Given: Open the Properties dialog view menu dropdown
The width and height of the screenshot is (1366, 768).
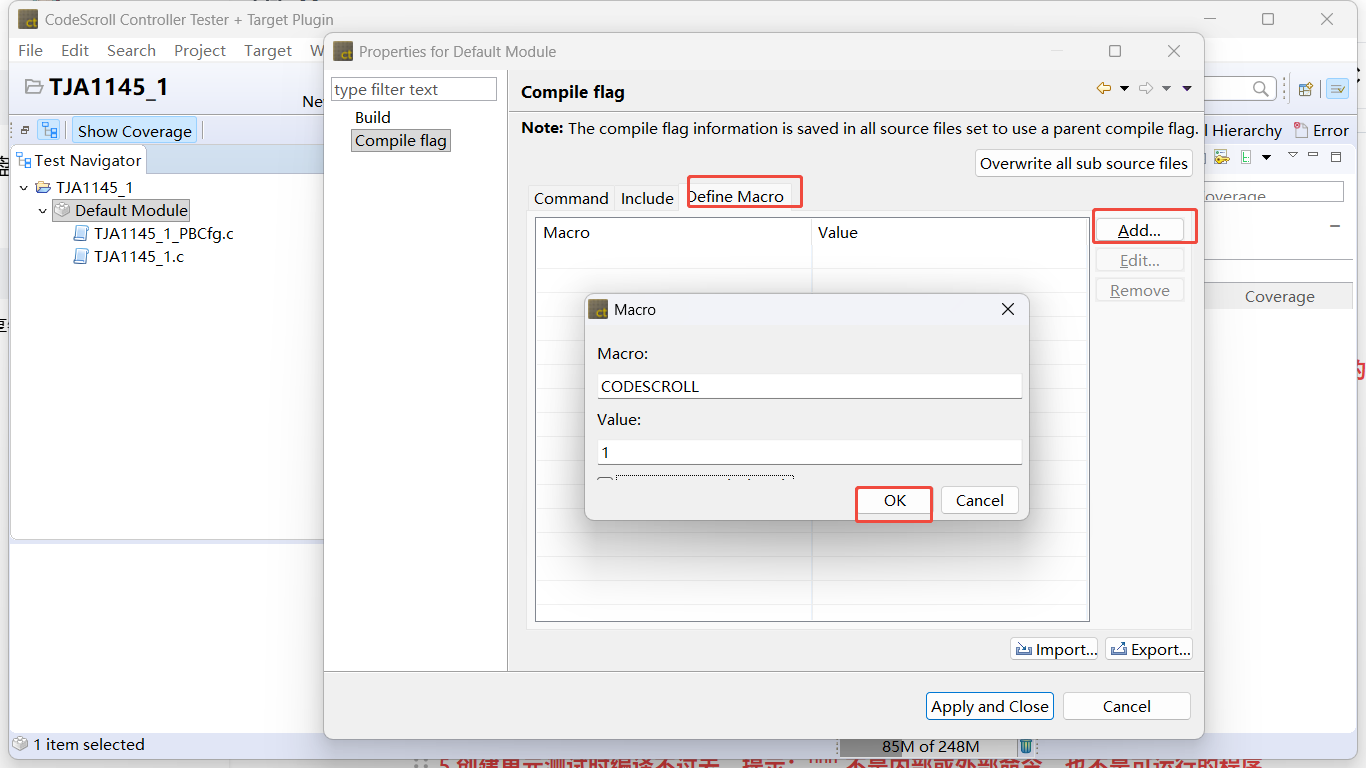Looking at the screenshot, I should pos(1187,89).
